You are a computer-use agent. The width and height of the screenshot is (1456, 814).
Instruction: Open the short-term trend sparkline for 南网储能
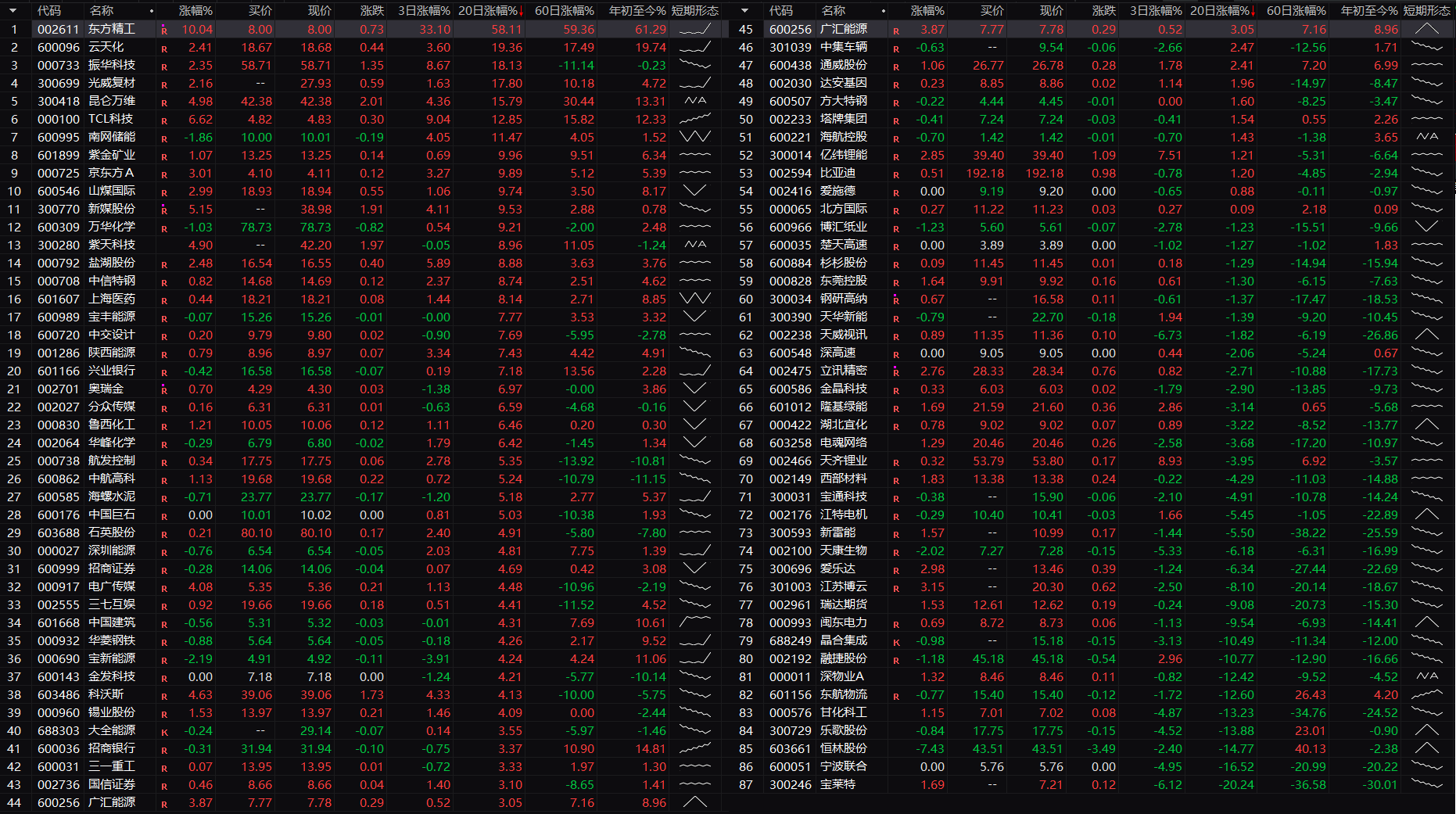click(695, 137)
